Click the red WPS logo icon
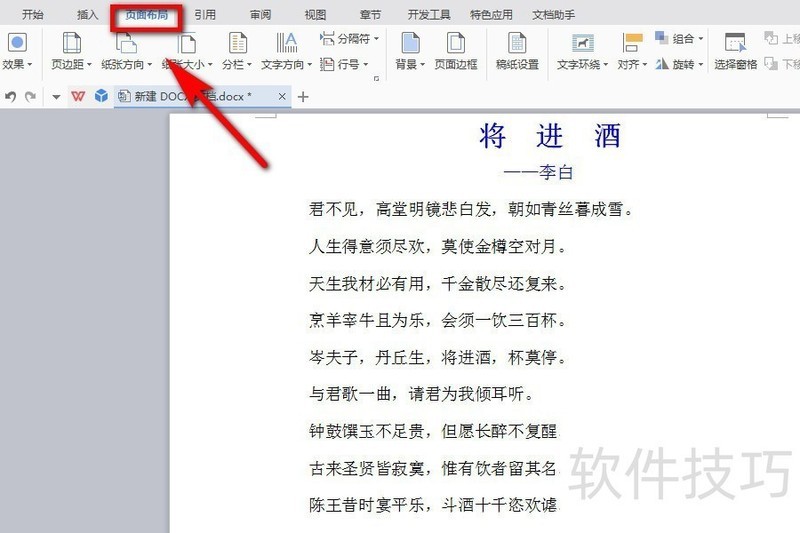The image size is (800, 533). tap(78, 96)
